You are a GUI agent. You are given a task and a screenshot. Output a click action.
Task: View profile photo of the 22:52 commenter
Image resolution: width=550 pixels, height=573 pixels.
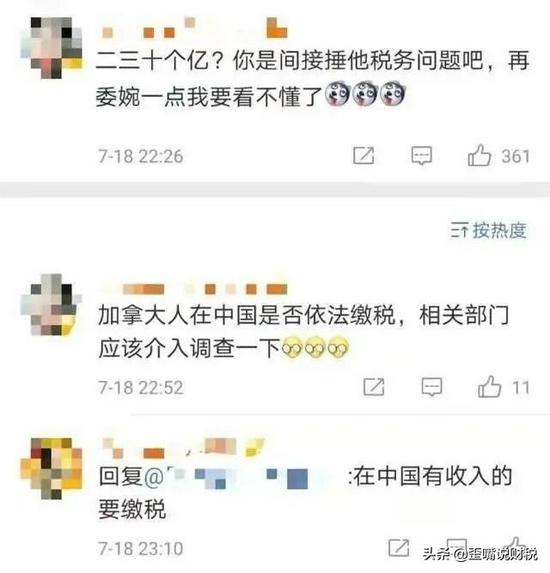click(x=51, y=304)
